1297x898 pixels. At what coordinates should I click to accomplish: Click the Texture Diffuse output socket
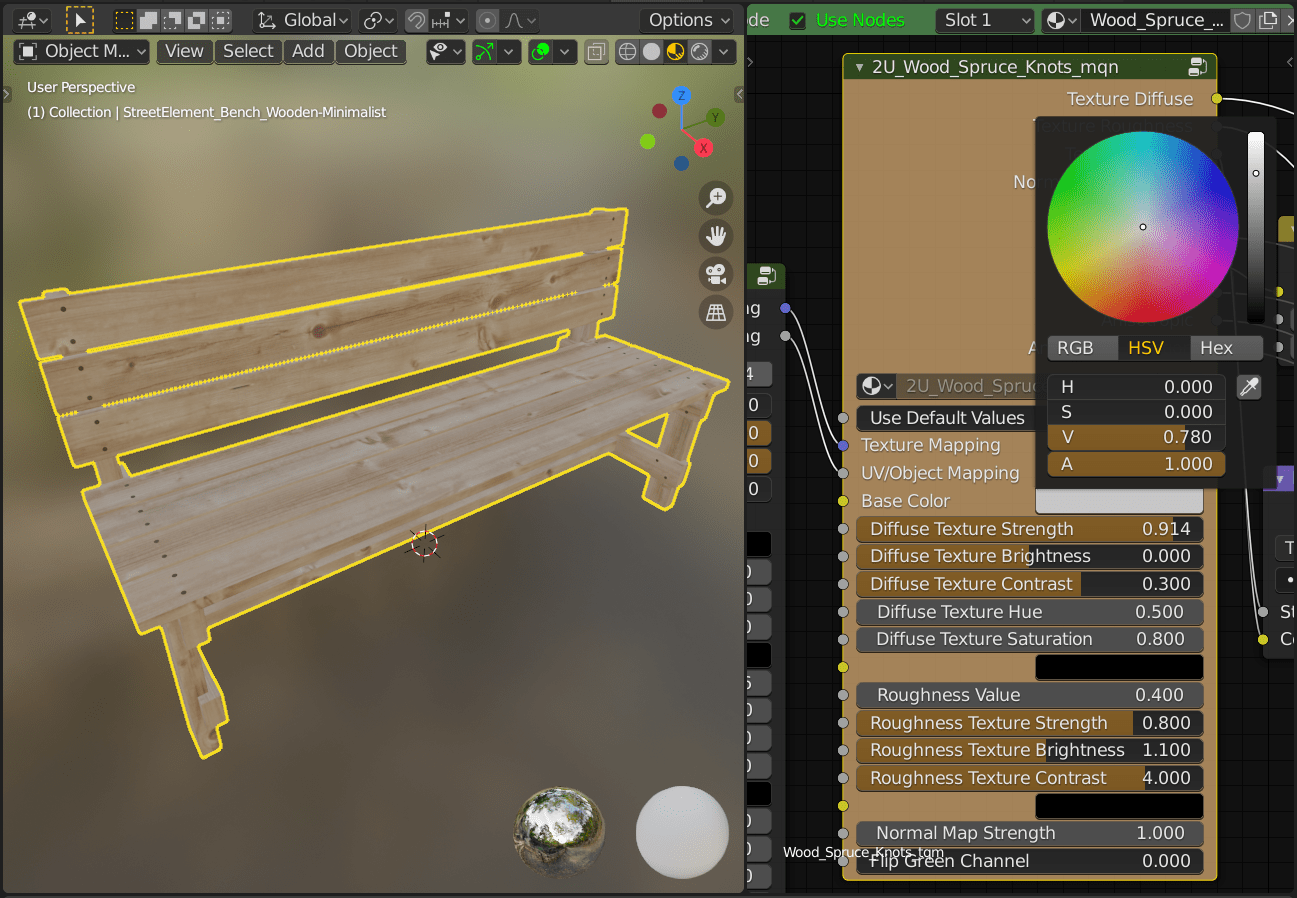pos(1216,98)
